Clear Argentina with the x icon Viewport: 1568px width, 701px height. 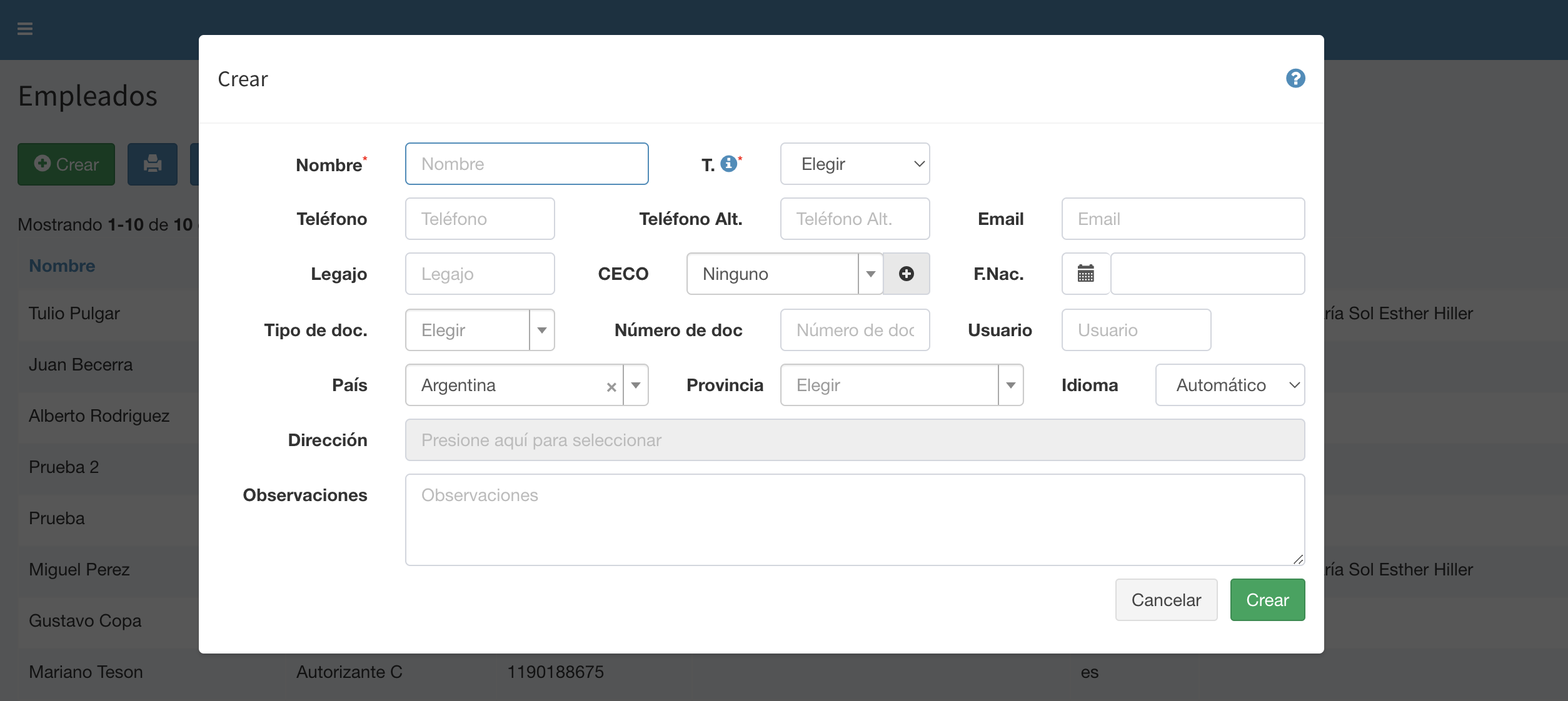click(x=611, y=387)
